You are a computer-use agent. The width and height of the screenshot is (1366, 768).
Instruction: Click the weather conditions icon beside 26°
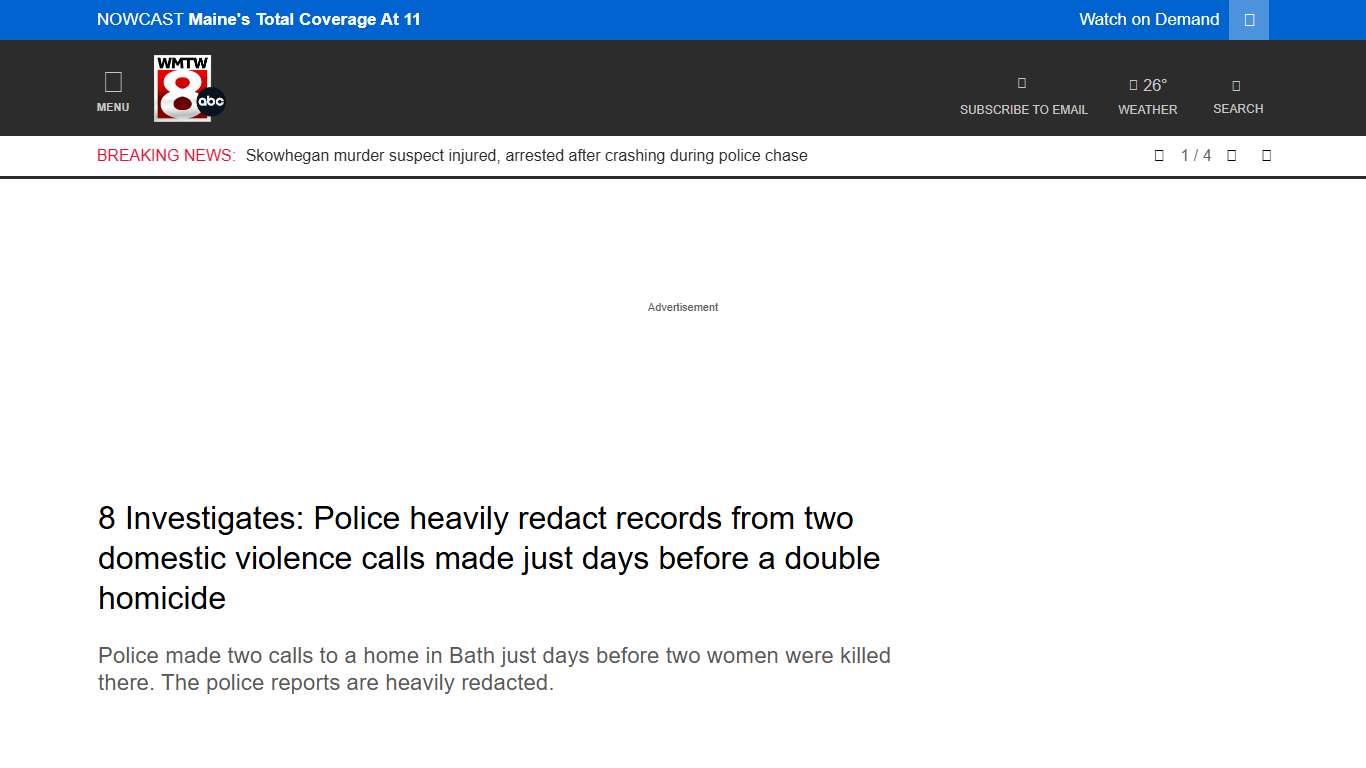[1132, 84]
